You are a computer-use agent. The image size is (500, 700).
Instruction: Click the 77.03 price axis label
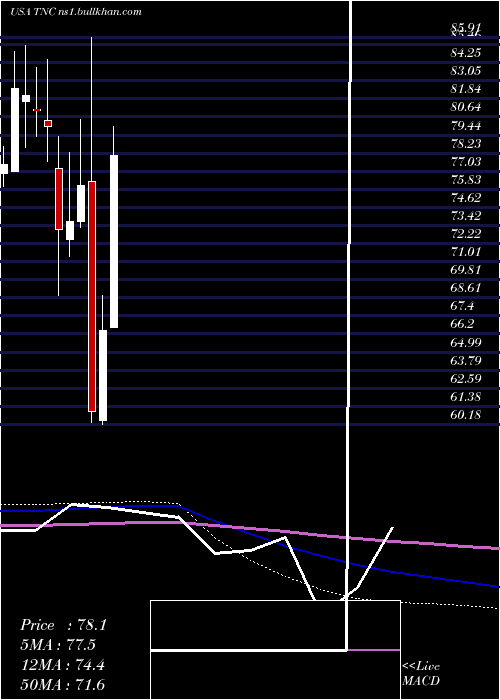click(x=466, y=162)
